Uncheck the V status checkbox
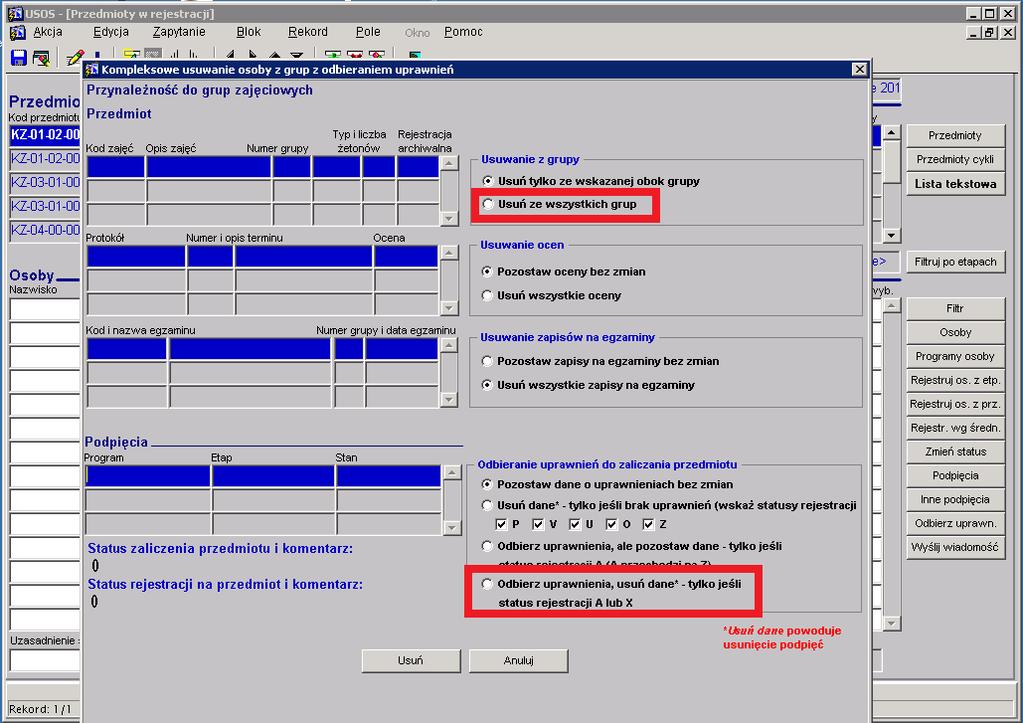The image size is (1023, 723). [x=538, y=524]
